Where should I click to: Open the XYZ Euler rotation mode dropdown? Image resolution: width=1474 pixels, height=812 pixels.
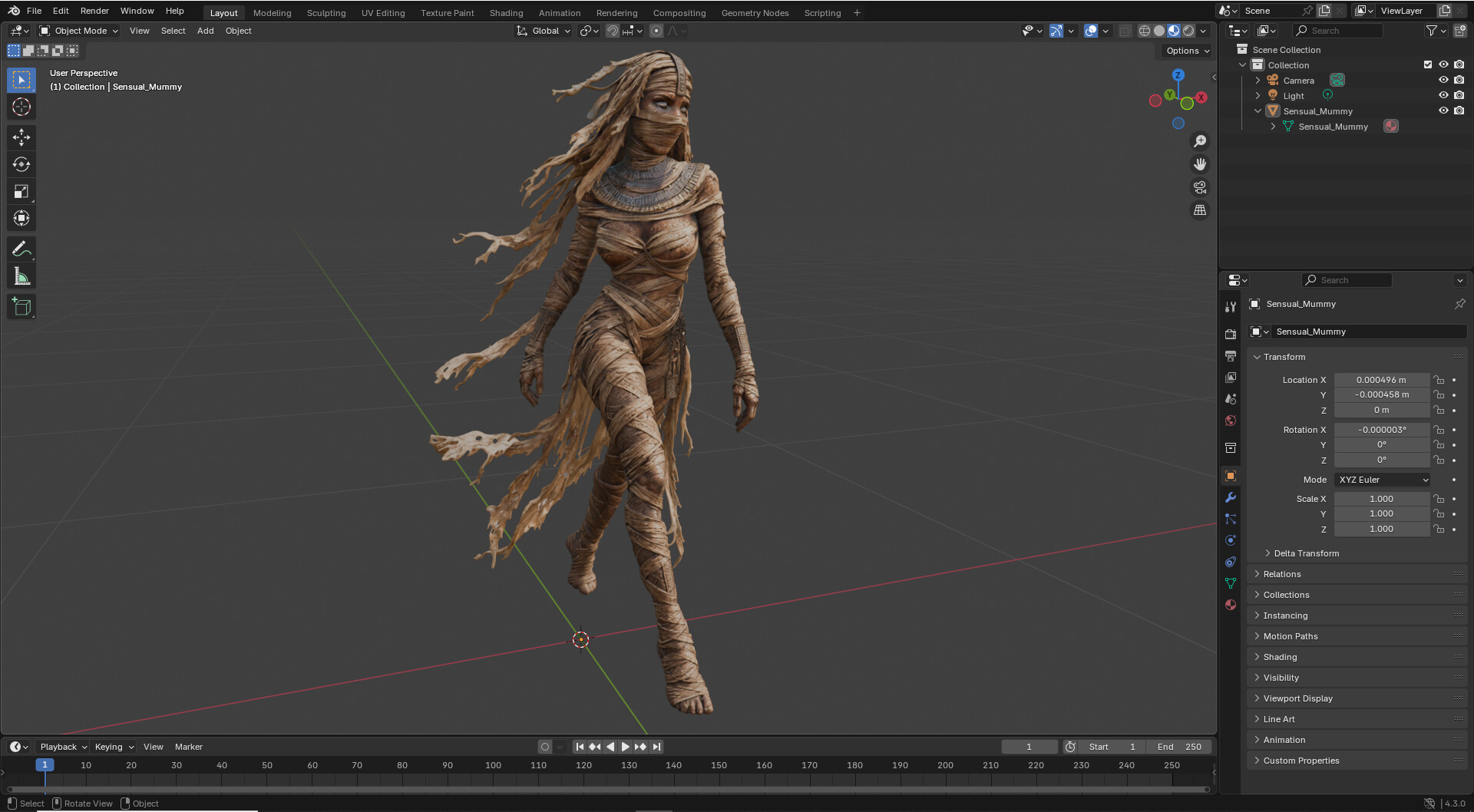pyautogui.click(x=1382, y=480)
